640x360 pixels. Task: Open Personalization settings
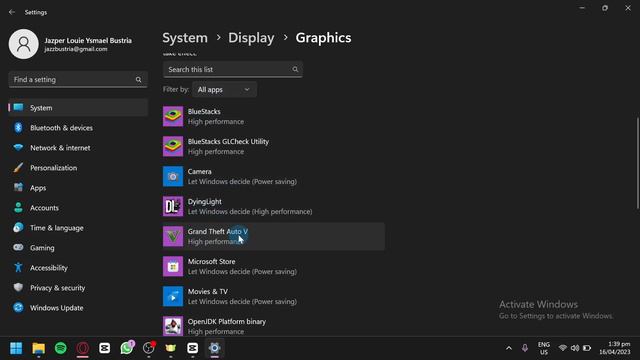click(x=78, y=168)
